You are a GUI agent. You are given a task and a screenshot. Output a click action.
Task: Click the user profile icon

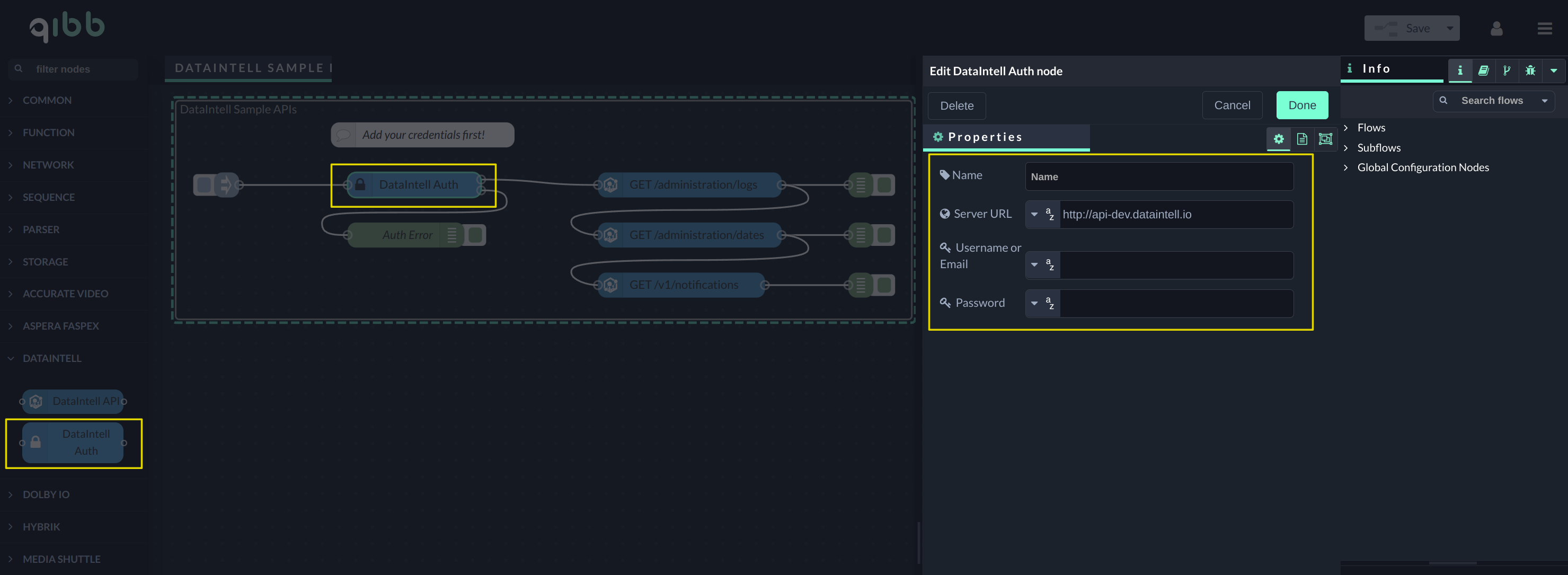[1497, 29]
